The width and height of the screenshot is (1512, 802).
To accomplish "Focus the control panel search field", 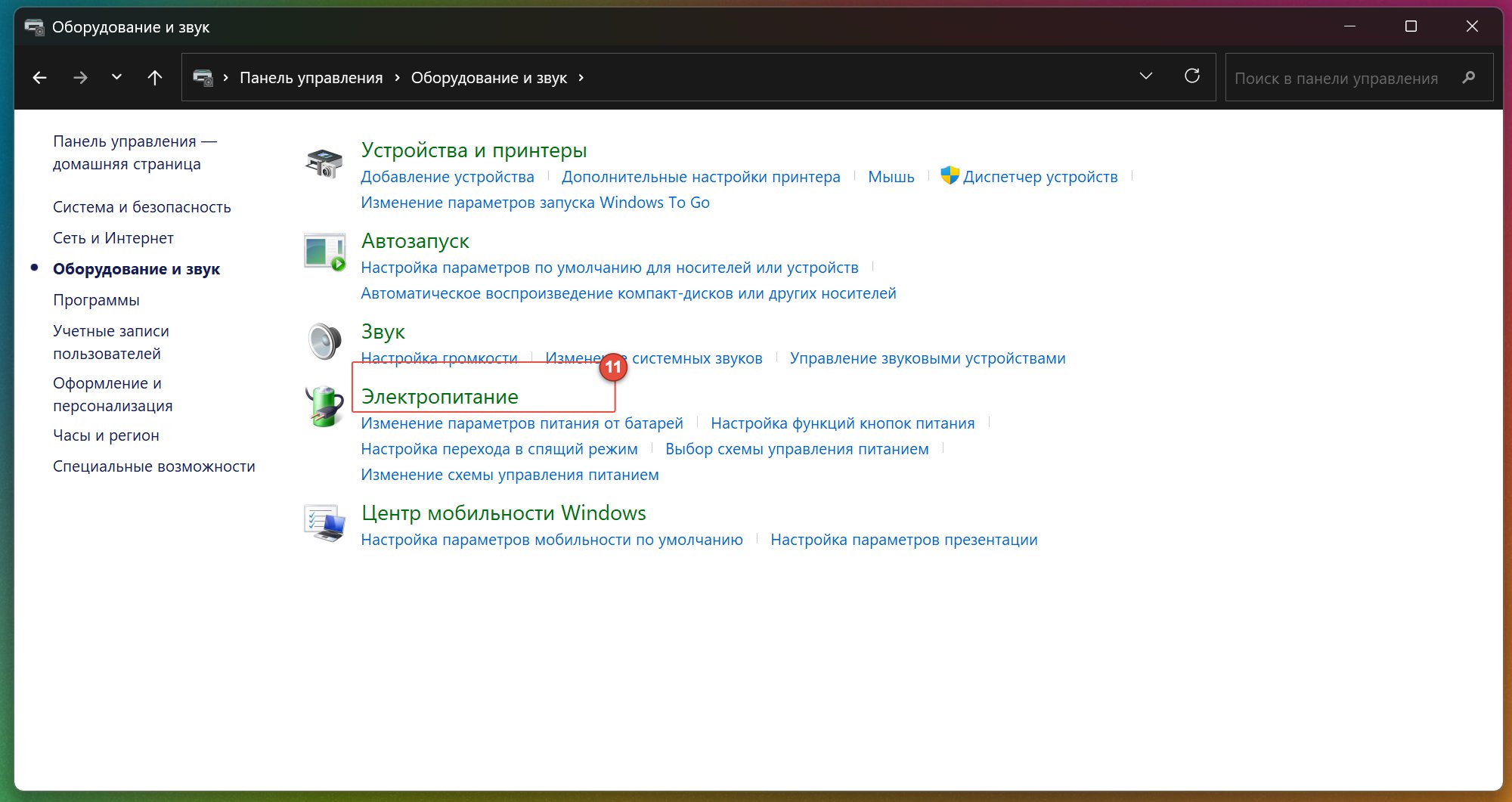I will click(1359, 77).
